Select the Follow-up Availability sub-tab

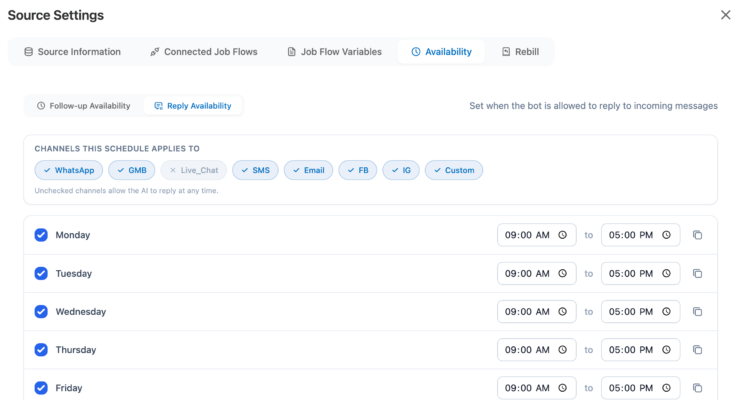click(x=83, y=106)
